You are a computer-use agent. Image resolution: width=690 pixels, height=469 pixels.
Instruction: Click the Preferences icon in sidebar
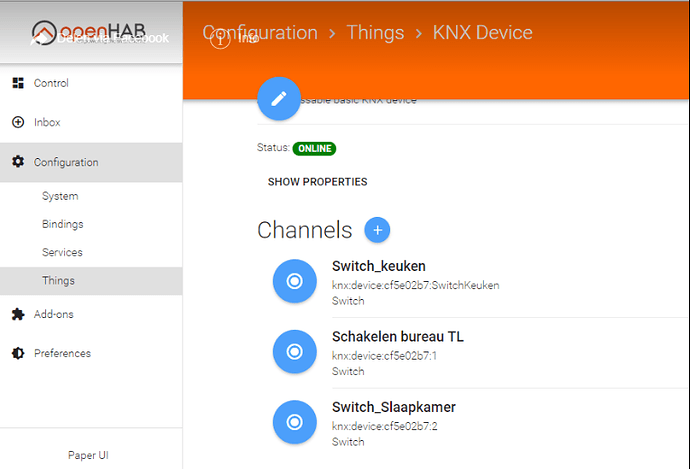pos(17,353)
